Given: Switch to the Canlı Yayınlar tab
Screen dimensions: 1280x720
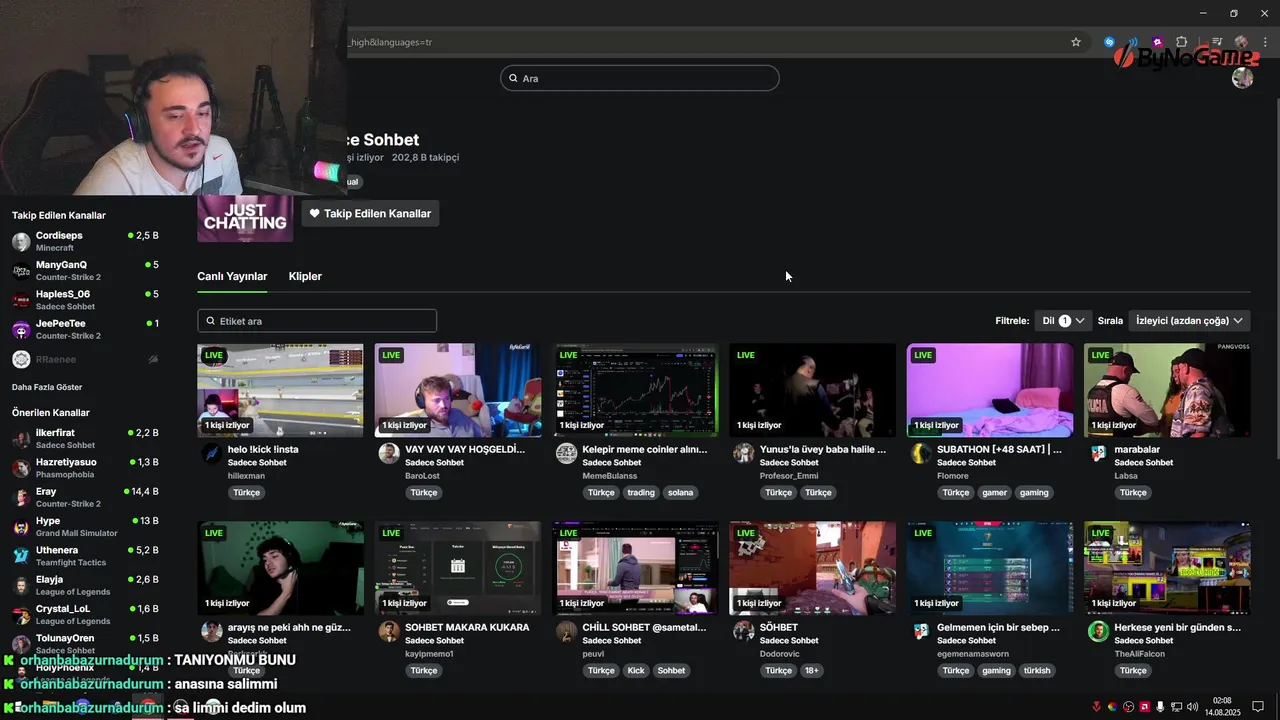Looking at the screenshot, I should coord(232,276).
